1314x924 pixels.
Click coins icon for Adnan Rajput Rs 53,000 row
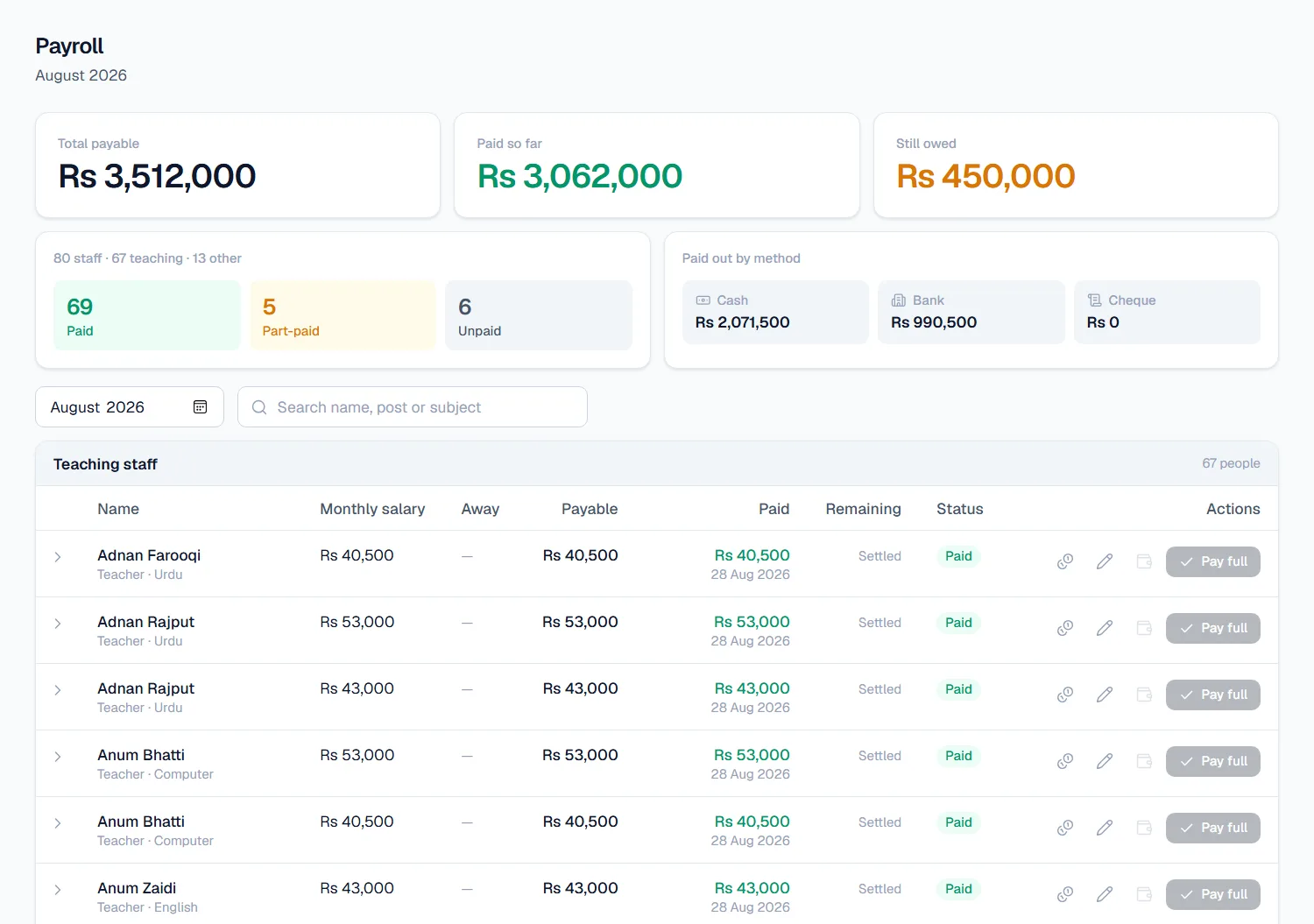click(1065, 628)
